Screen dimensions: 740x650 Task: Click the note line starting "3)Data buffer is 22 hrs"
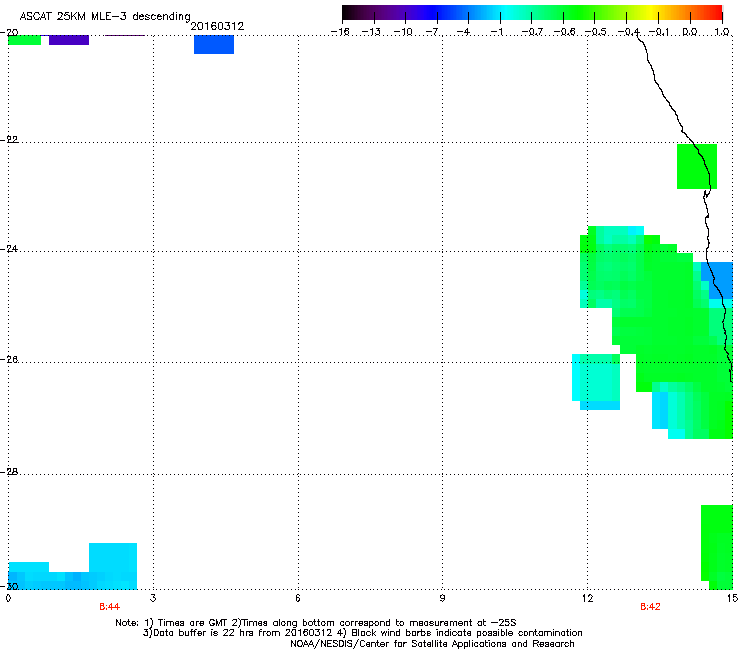pyautogui.click(x=362, y=633)
